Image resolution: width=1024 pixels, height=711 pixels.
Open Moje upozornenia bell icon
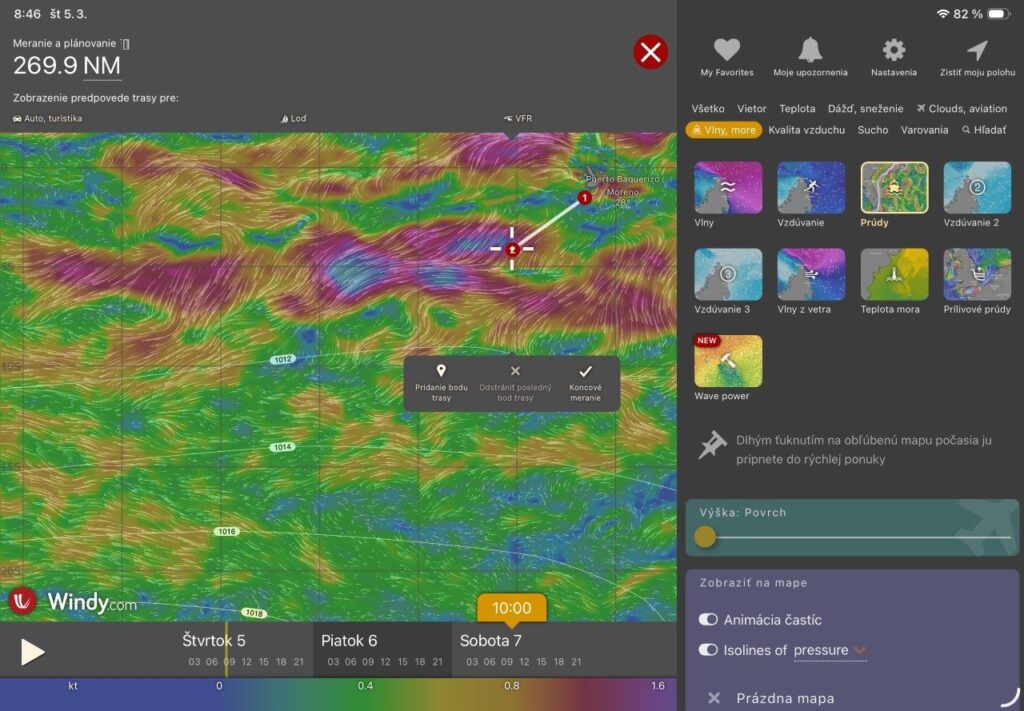pyautogui.click(x=810, y=51)
